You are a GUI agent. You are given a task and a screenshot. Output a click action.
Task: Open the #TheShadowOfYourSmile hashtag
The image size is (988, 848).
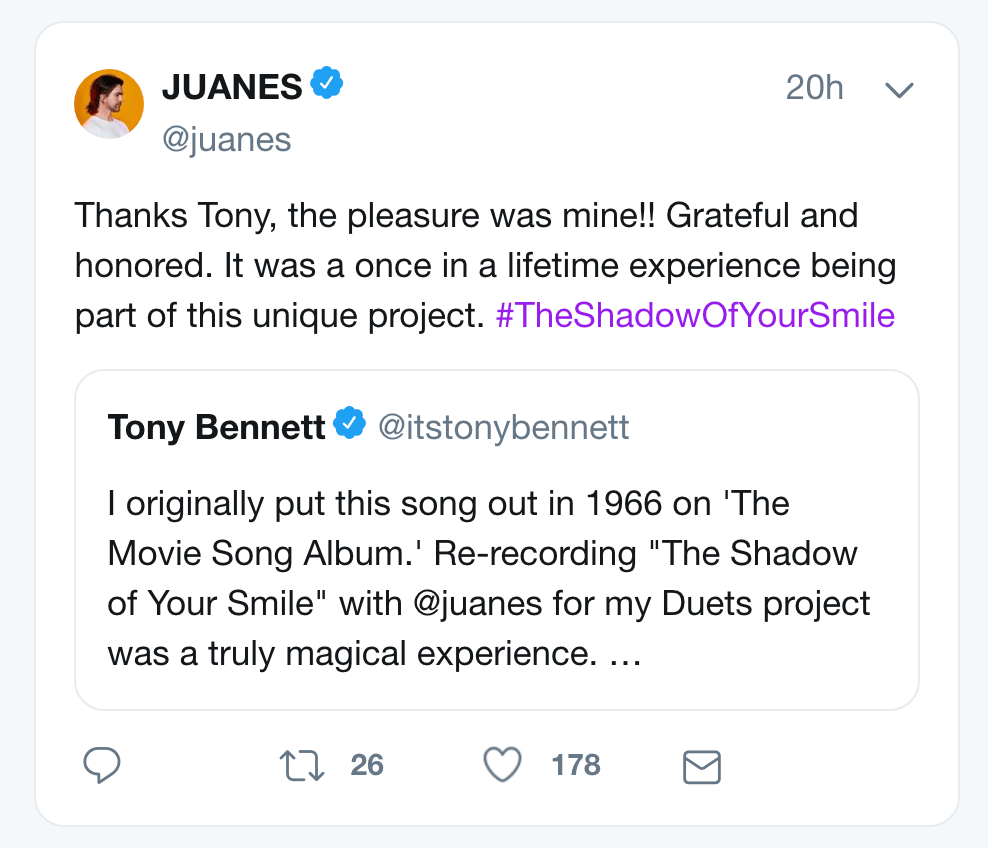(x=695, y=316)
